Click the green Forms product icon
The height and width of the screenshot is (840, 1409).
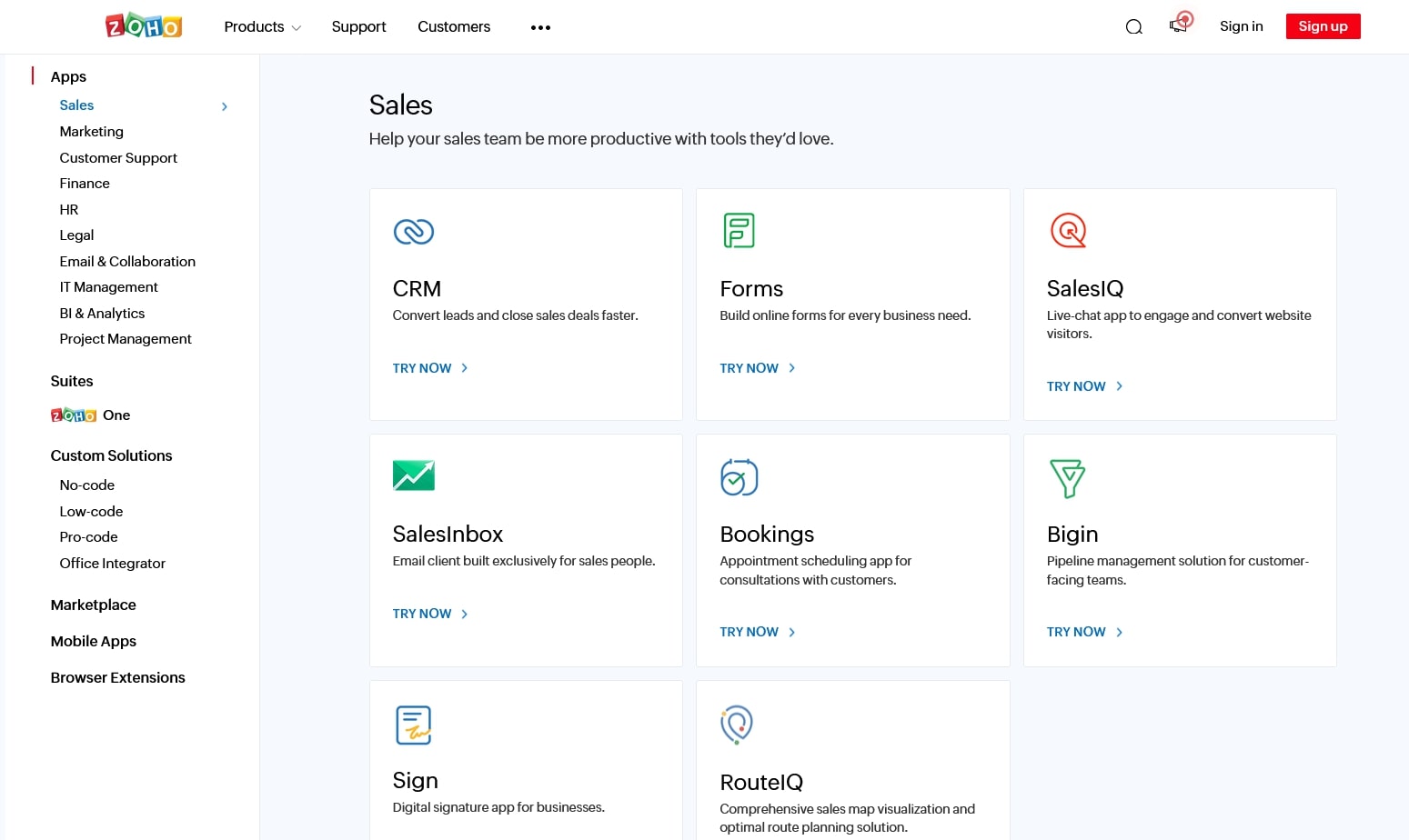point(739,230)
